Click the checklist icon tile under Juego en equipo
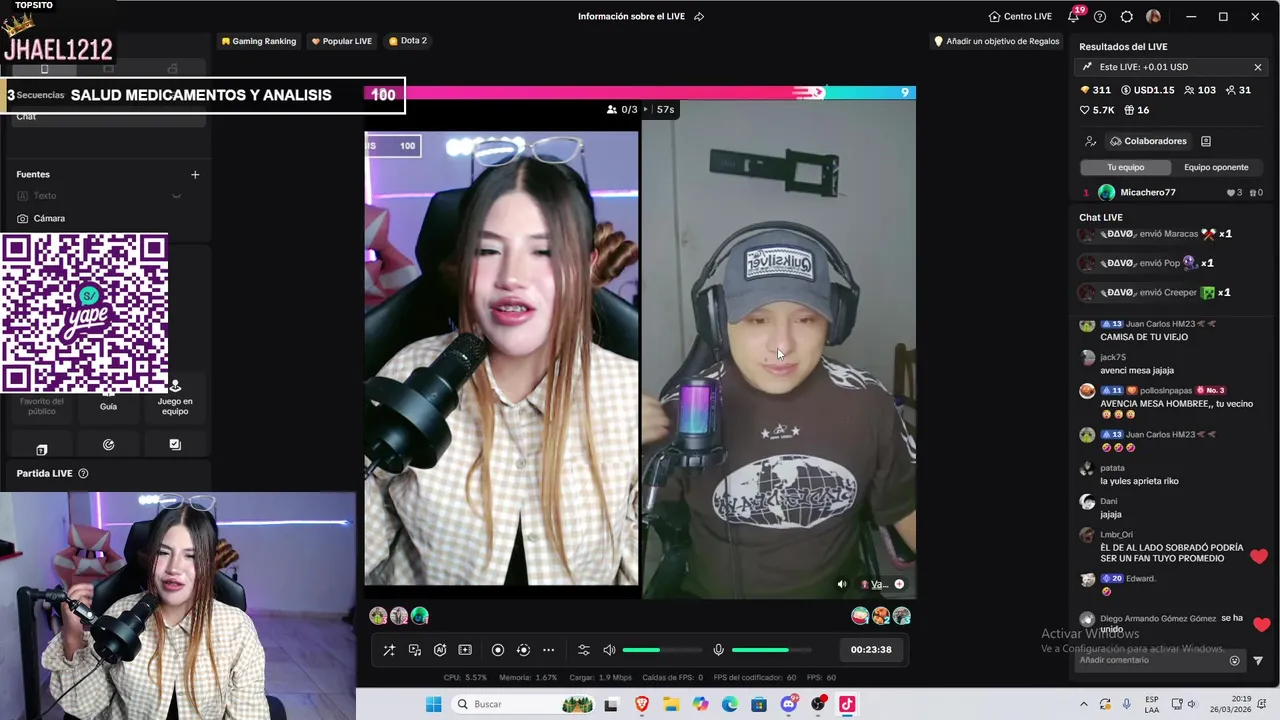The height and width of the screenshot is (720, 1280). click(x=175, y=445)
